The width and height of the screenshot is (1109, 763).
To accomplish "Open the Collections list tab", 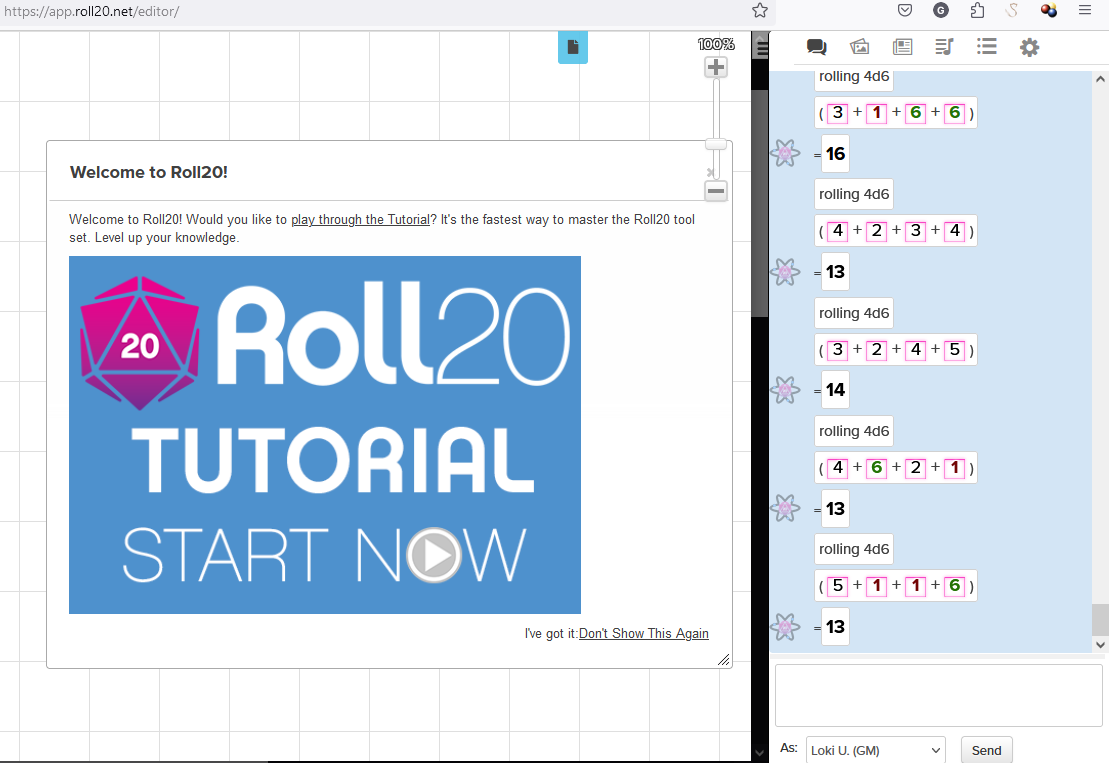I will 987,47.
